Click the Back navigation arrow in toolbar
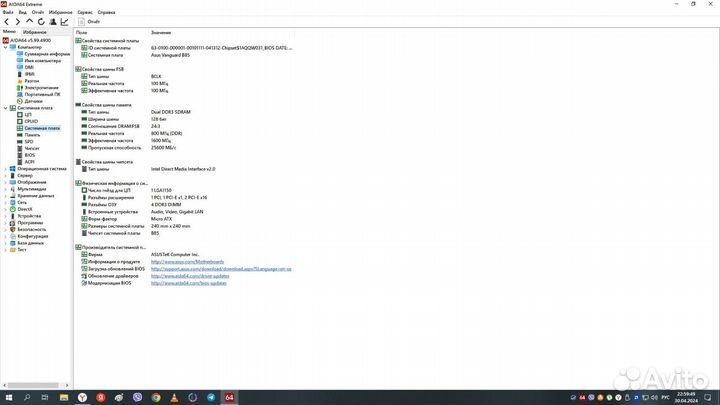 coord(5,21)
